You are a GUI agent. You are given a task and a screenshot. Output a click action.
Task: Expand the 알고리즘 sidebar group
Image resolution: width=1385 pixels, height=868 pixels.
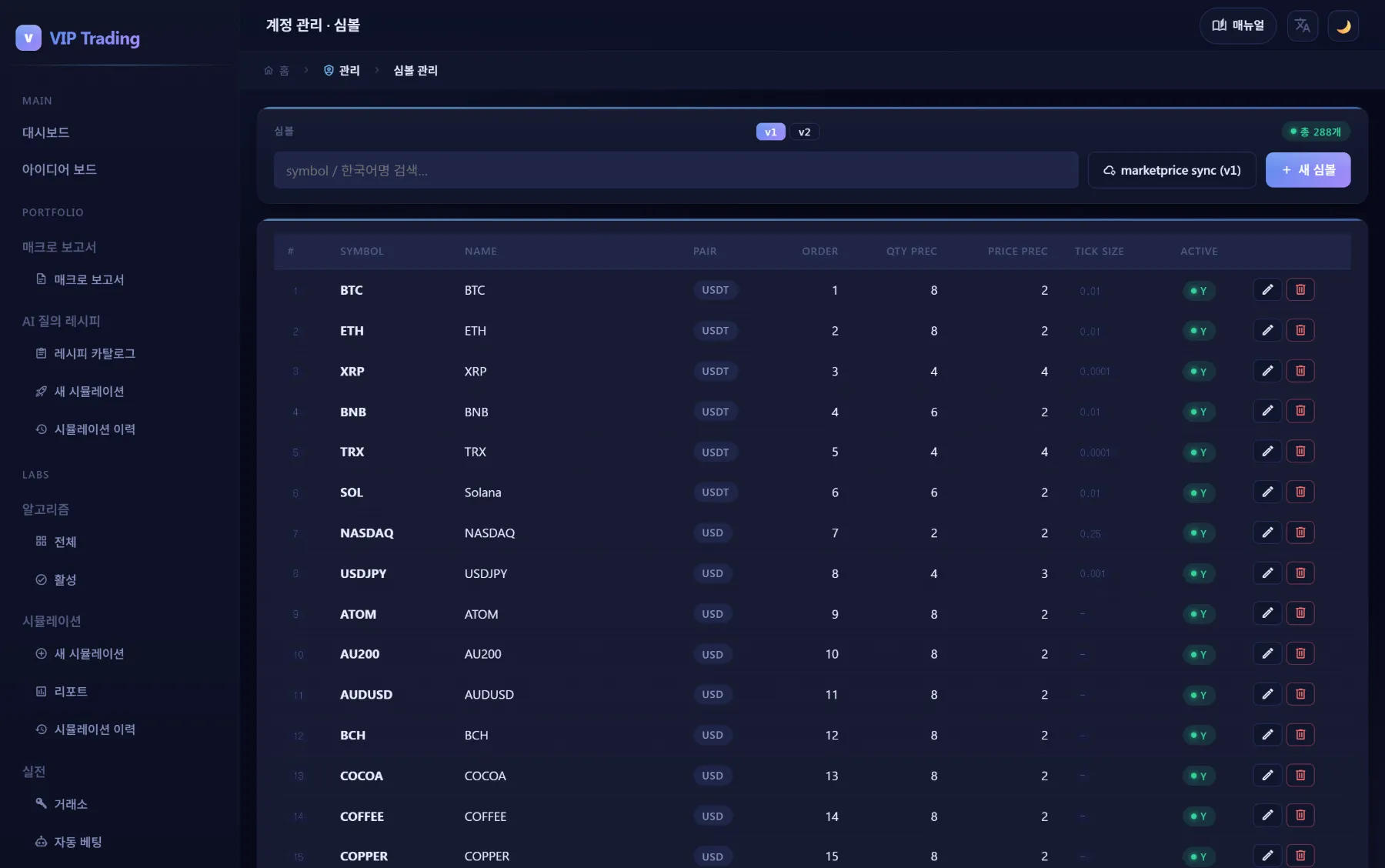coord(45,509)
